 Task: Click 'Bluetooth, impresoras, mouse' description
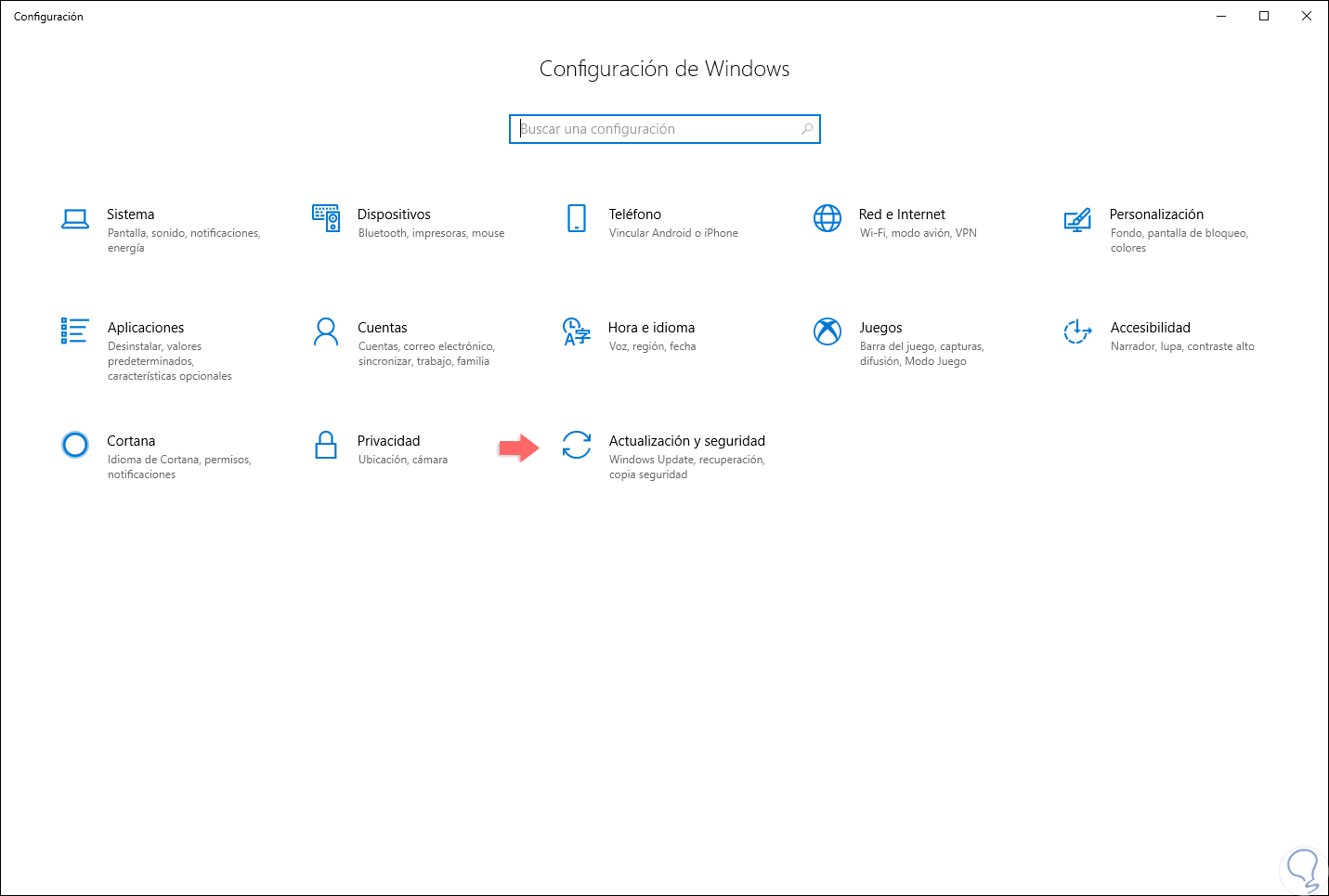click(x=432, y=233)
